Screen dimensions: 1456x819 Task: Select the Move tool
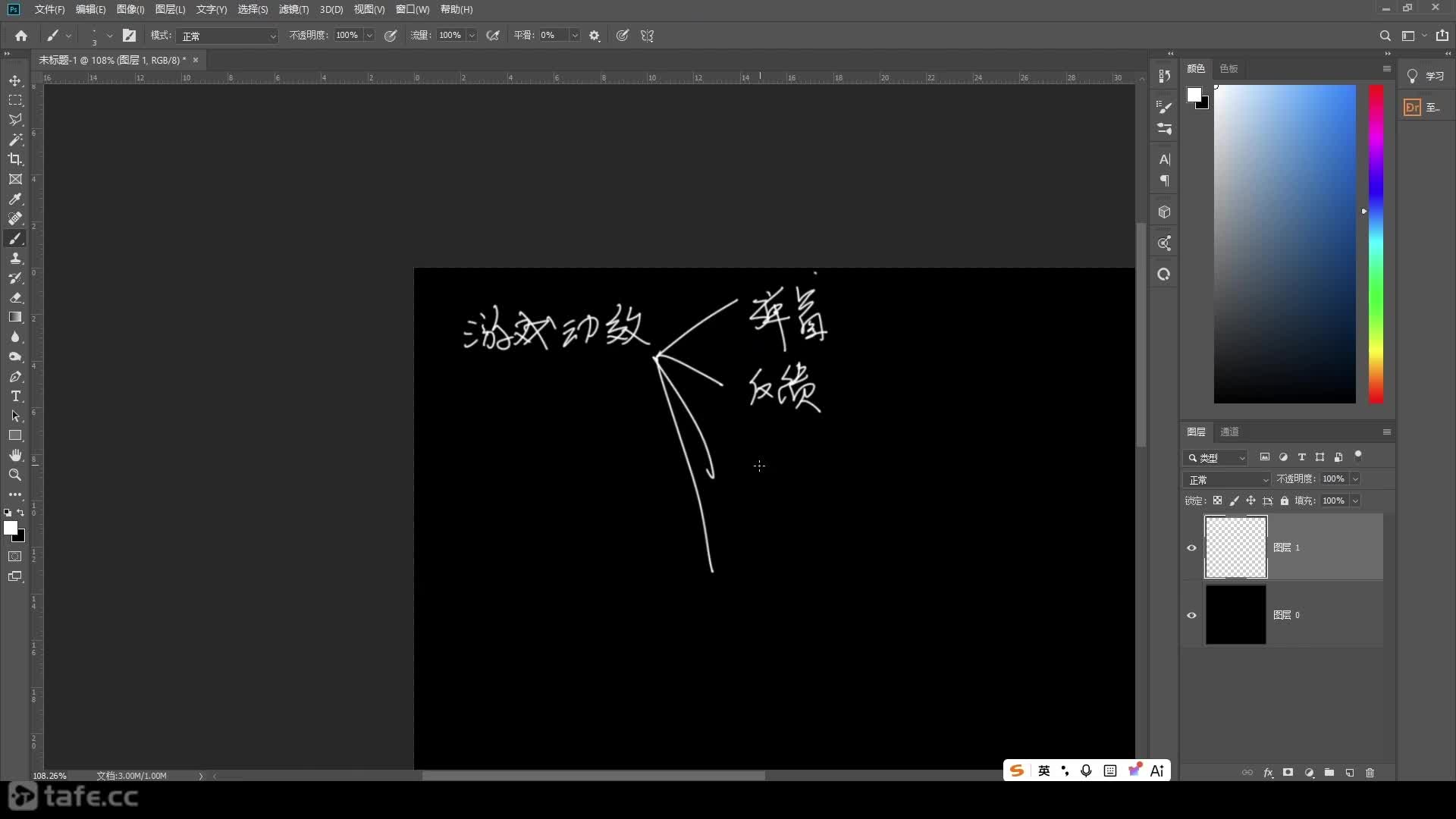click(x=15, y=80)
